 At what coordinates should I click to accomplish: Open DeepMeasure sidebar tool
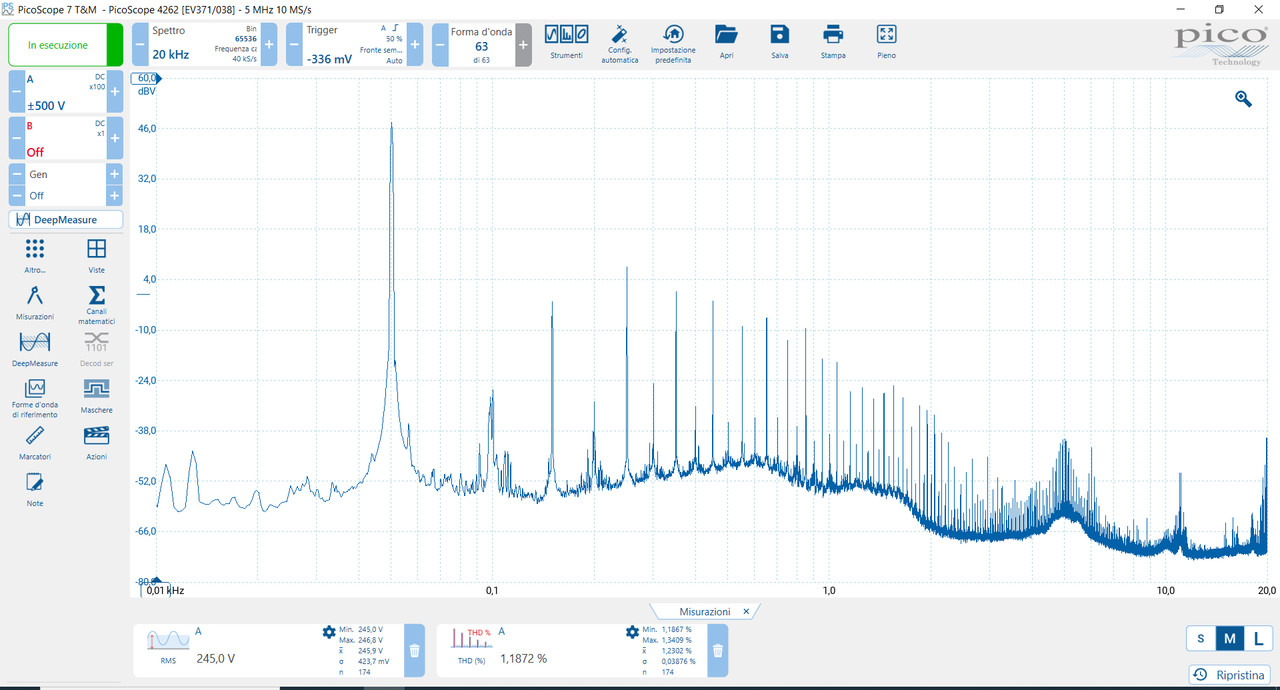[35, 350]
